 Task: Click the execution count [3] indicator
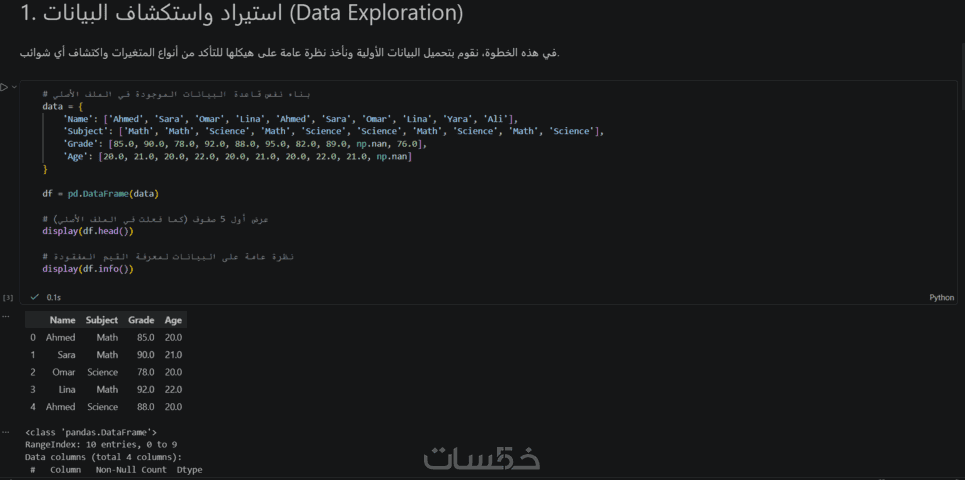coord(8,297)
